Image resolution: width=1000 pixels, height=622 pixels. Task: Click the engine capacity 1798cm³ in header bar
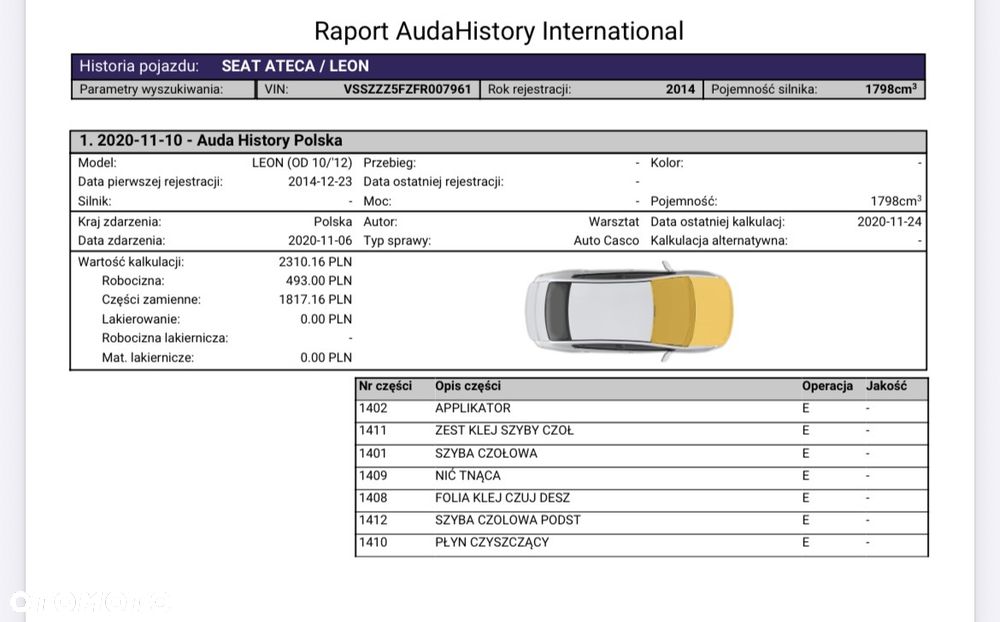click(891, 89)
